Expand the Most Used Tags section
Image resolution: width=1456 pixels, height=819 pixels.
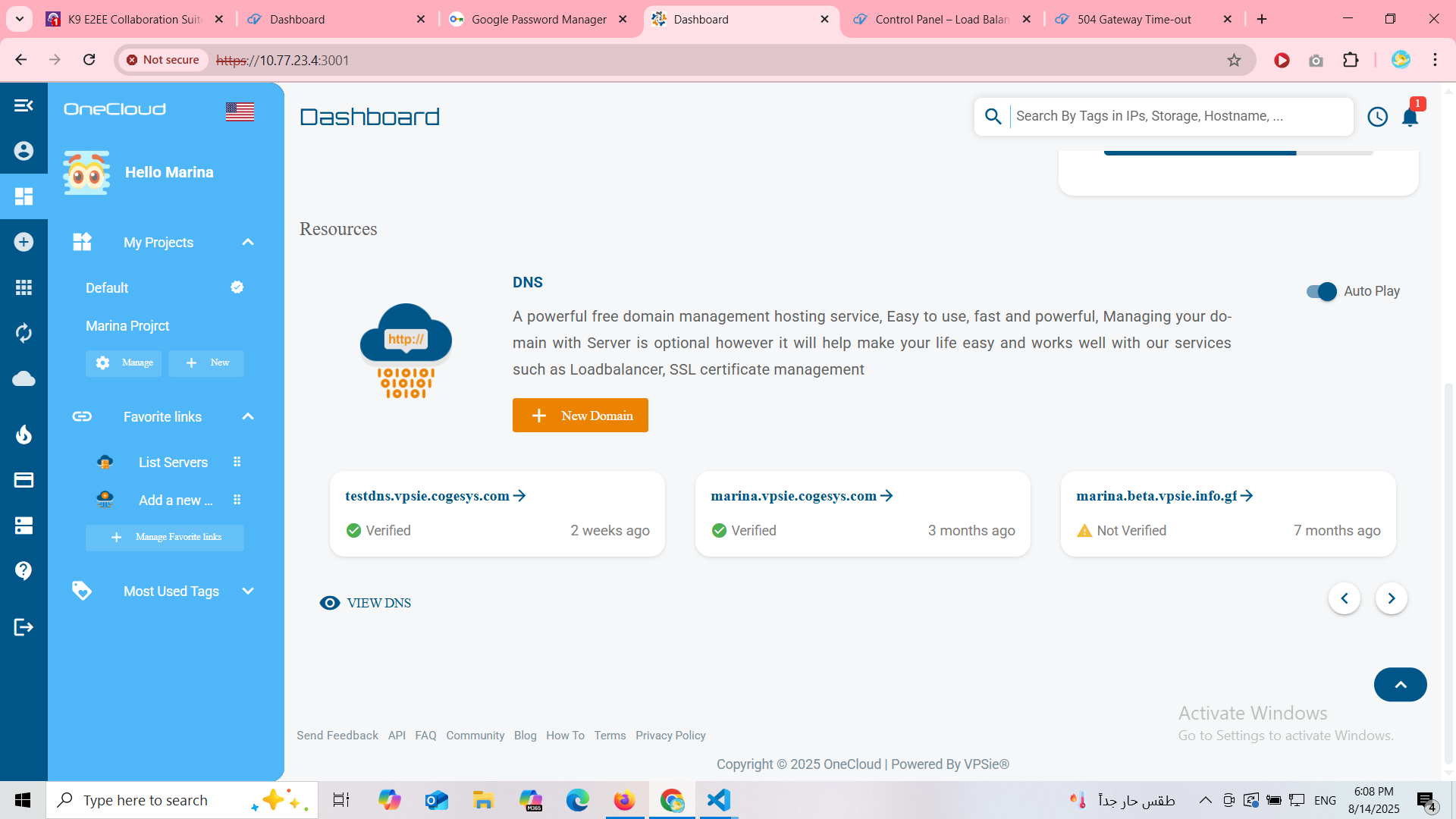[x=248, y=591]
